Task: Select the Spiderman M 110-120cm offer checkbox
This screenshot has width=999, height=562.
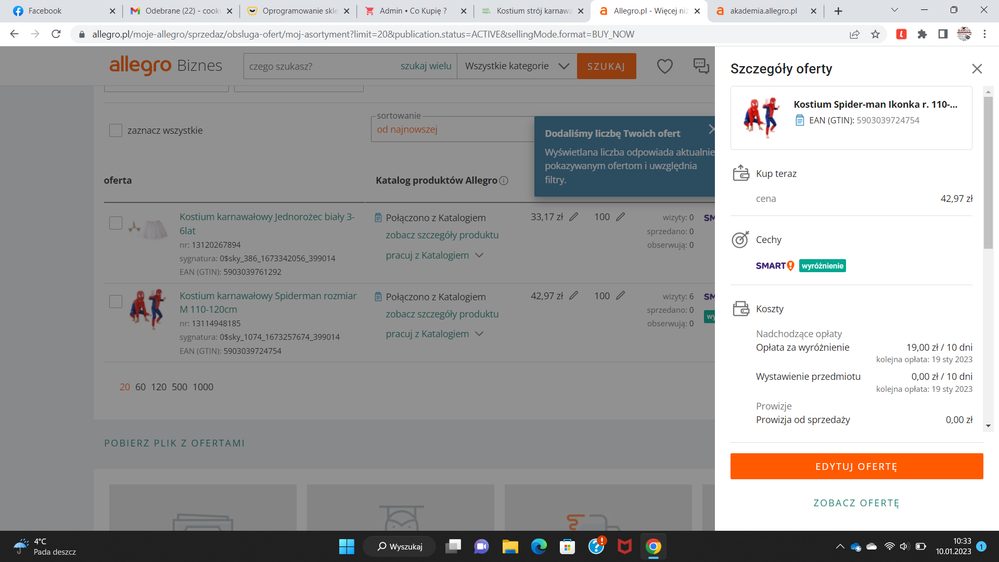Action: click(x=115, y=301)
